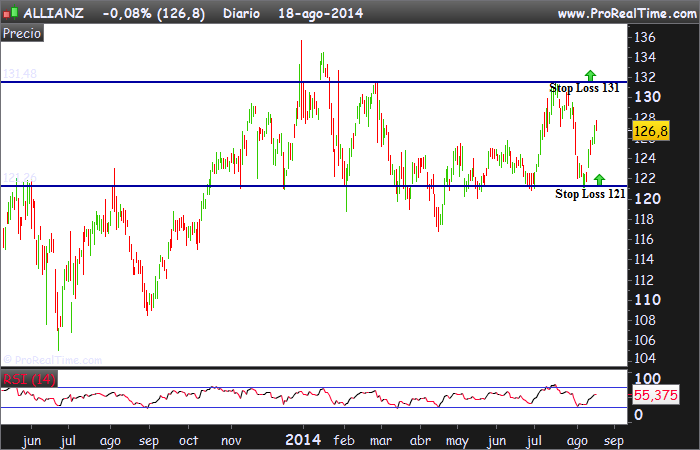This screenshot has height=450, width=700.
Task: Click the date 18-ago-2014 in header
Action: 321,13
